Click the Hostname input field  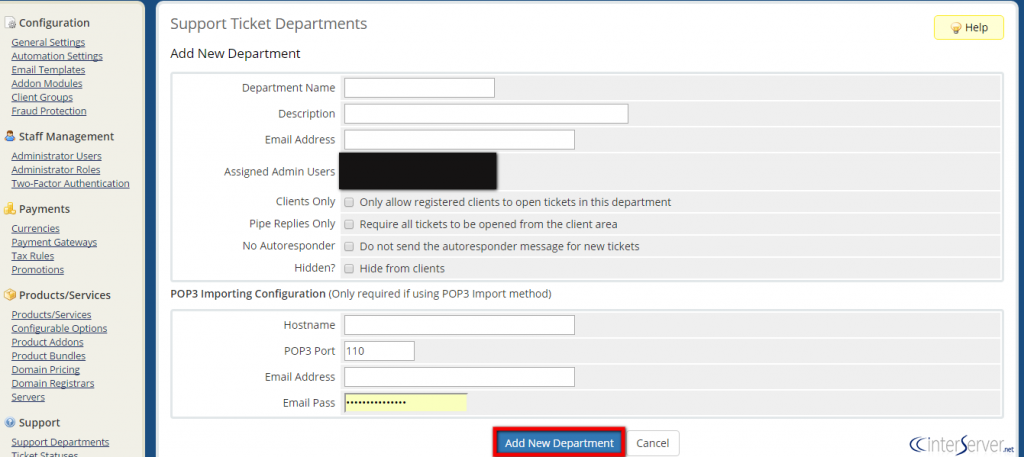(x=459, y=325)
